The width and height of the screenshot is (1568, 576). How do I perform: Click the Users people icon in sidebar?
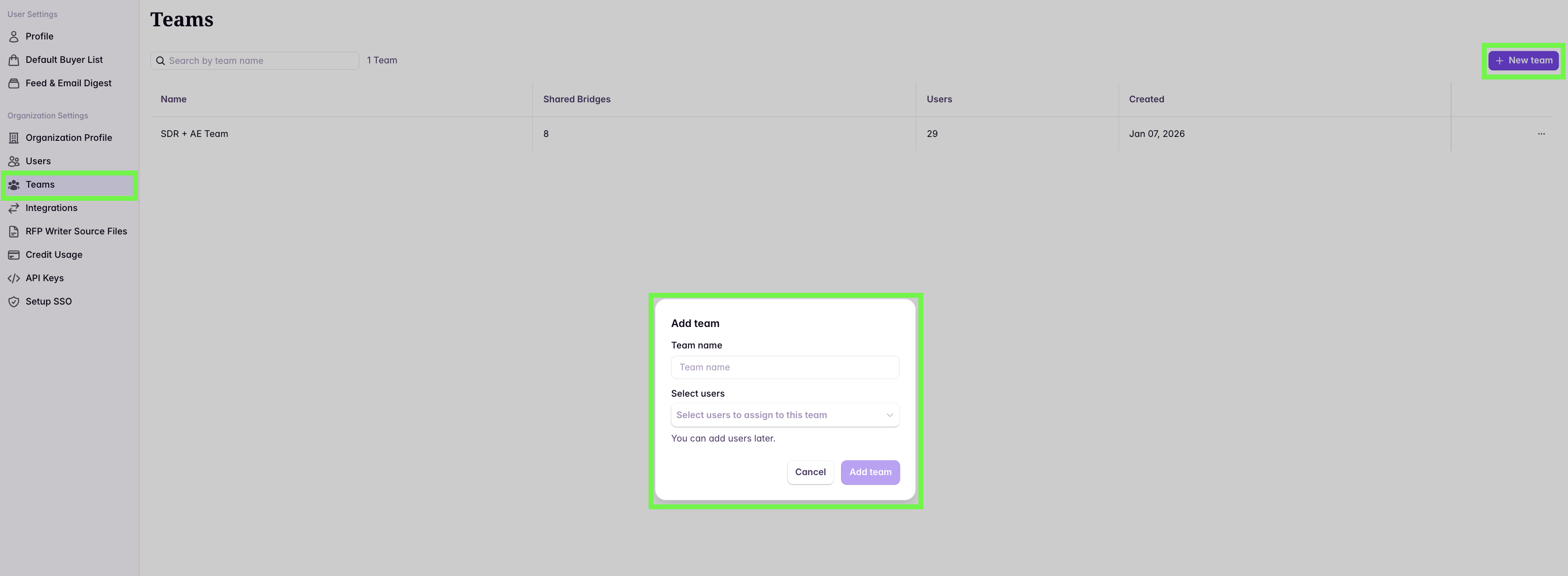pos(14,161)
